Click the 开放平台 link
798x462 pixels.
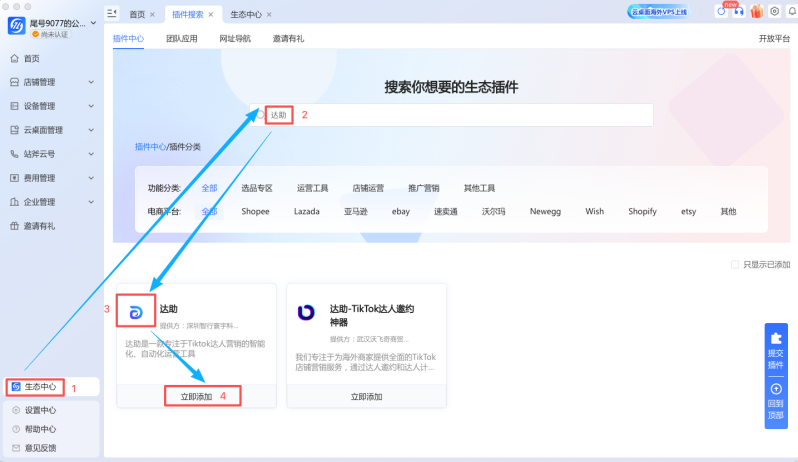[x=774, y=38]
